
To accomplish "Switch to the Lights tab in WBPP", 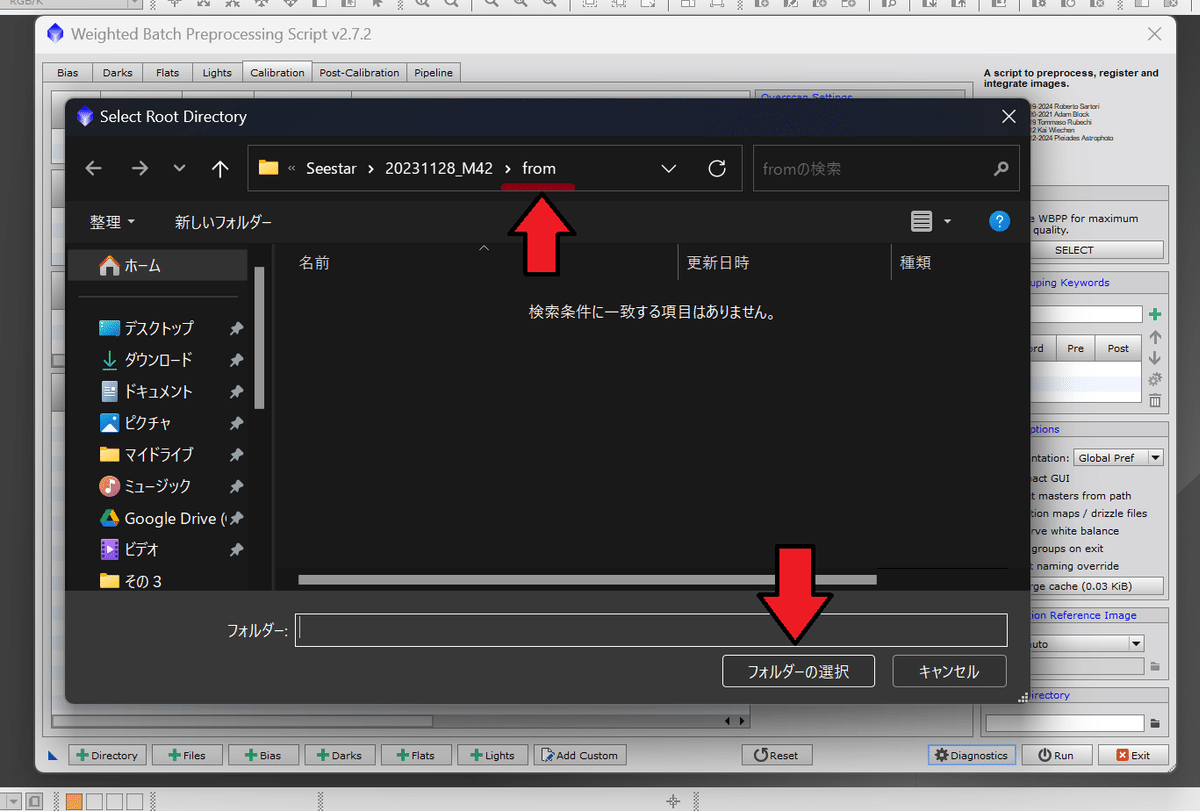I will click(x=217, y=72).
